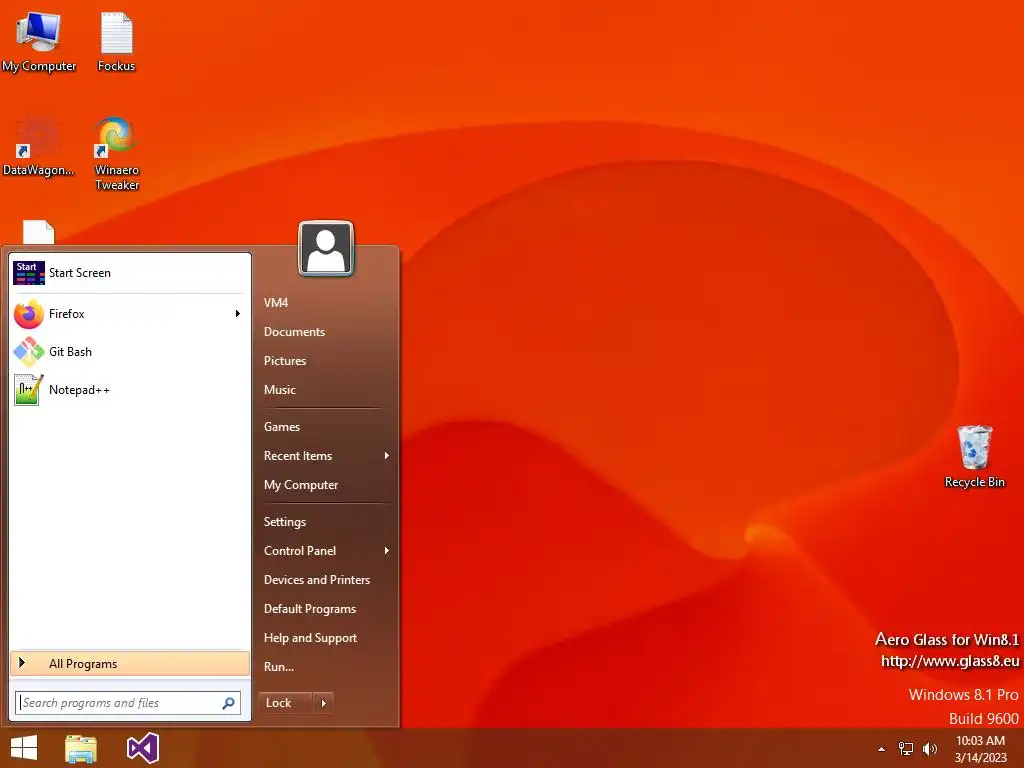Click the Firefox label text
Viewport: 1024px width, 768px height.
pos(67,314)
